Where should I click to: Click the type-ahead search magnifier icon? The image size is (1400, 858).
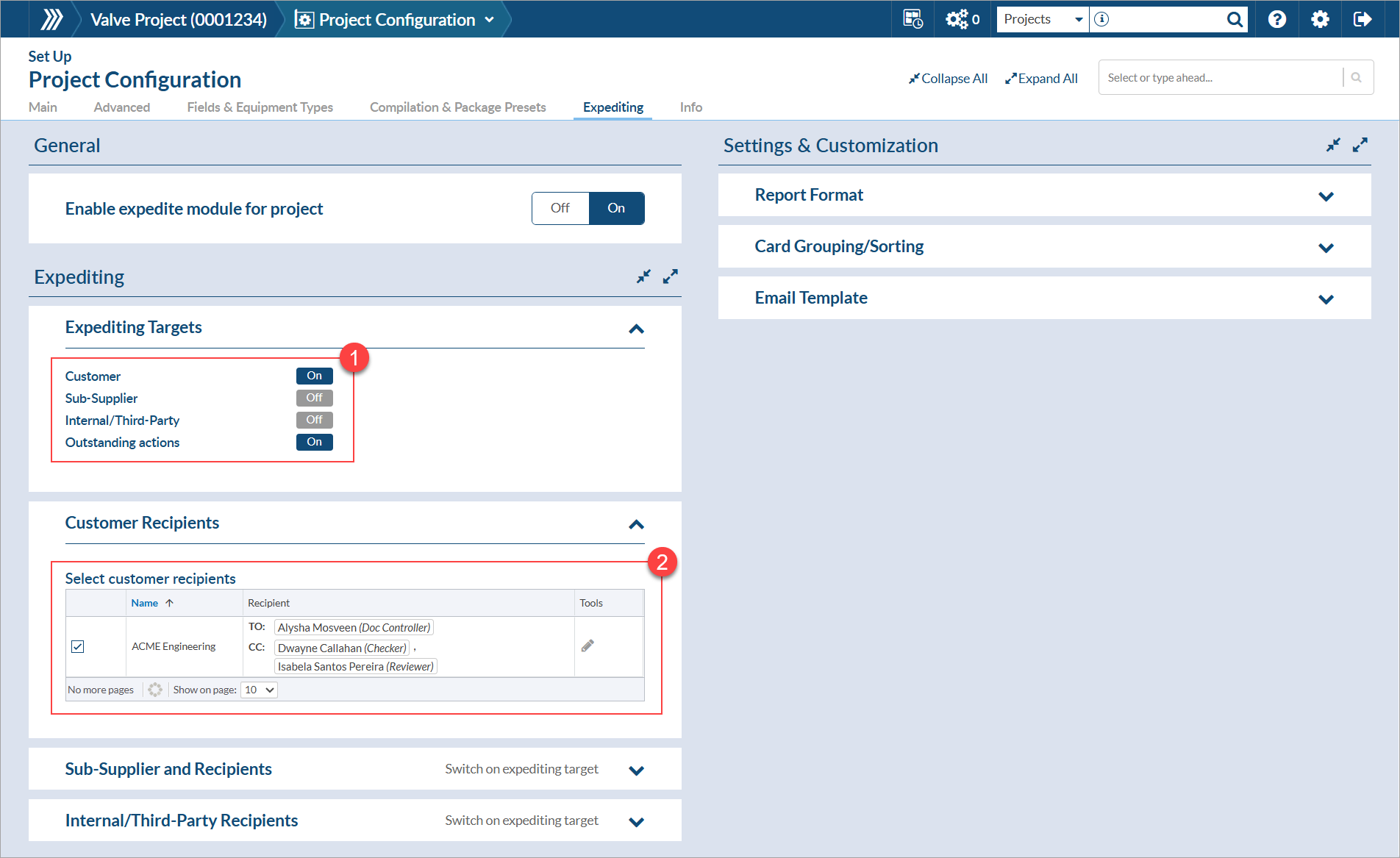1357,77
